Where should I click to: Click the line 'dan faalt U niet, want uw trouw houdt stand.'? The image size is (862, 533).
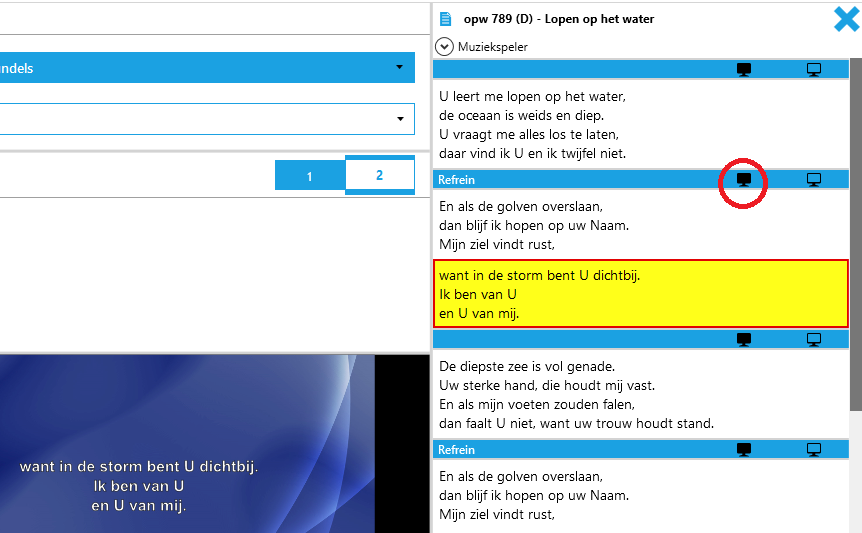[x=576, y=424]
